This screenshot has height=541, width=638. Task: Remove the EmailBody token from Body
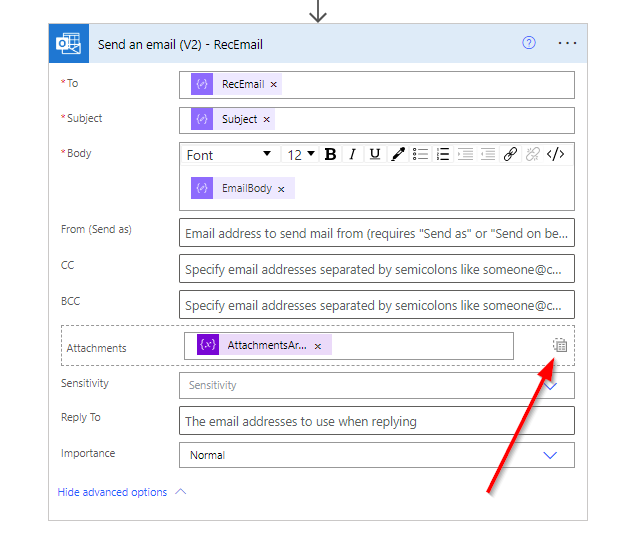[x=281, y=189]
